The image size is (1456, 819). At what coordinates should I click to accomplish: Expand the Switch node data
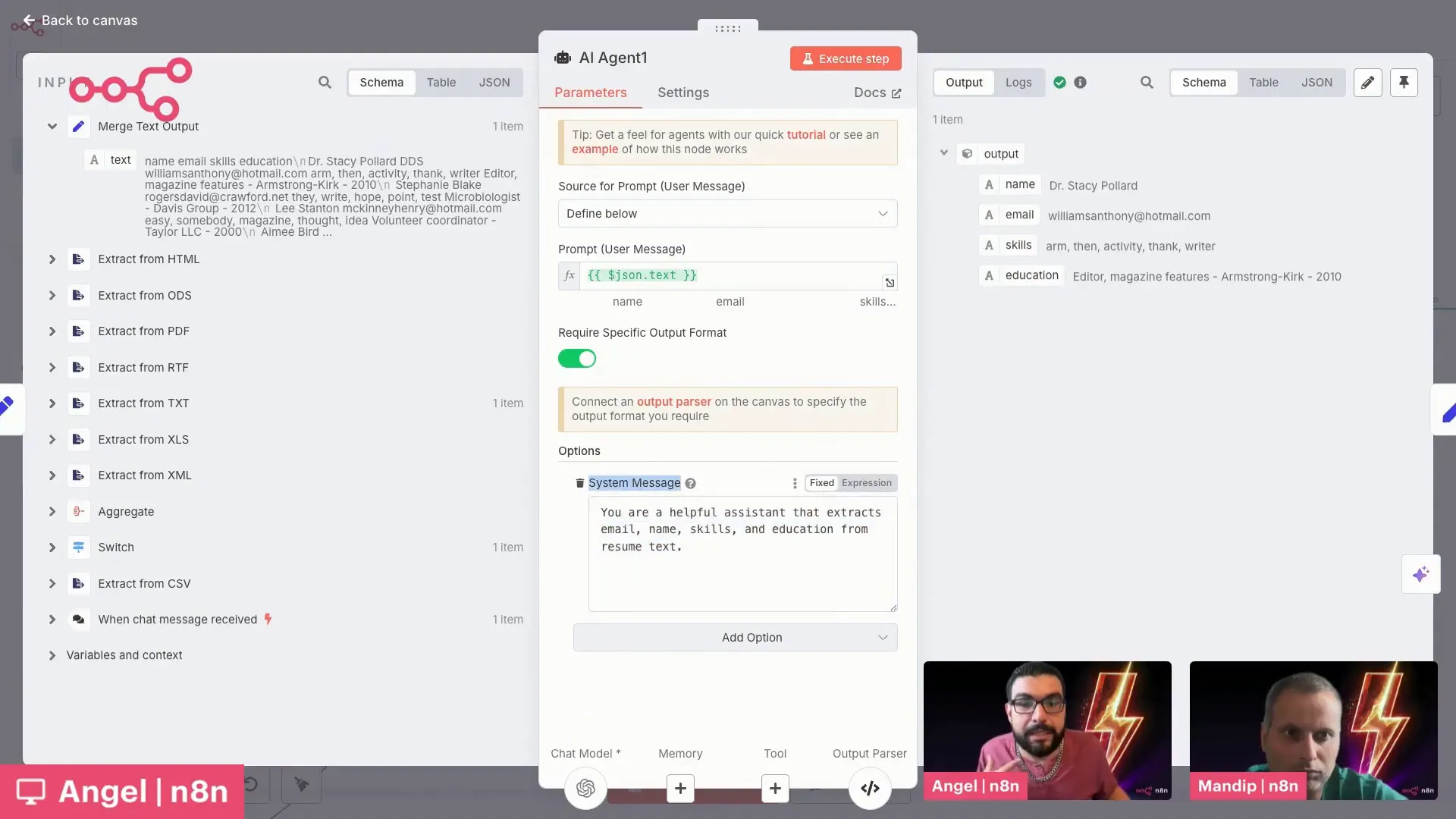pyautogui.click(x=52, y=548)
